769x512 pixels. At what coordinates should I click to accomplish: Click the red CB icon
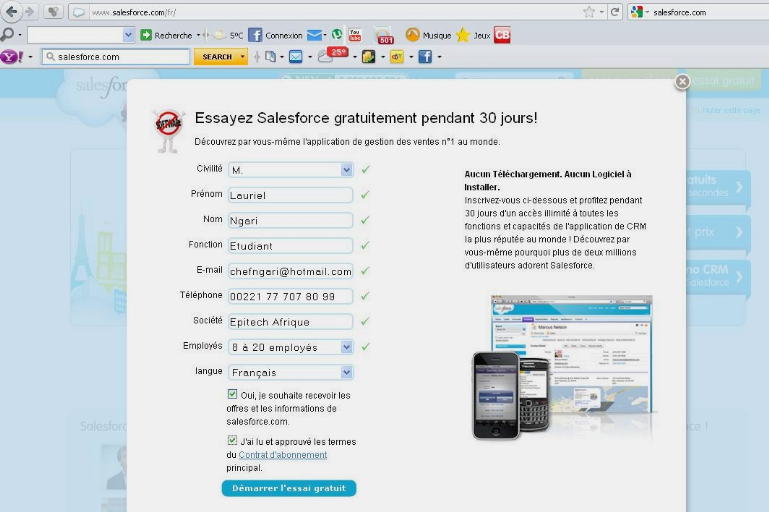[502, 35]
